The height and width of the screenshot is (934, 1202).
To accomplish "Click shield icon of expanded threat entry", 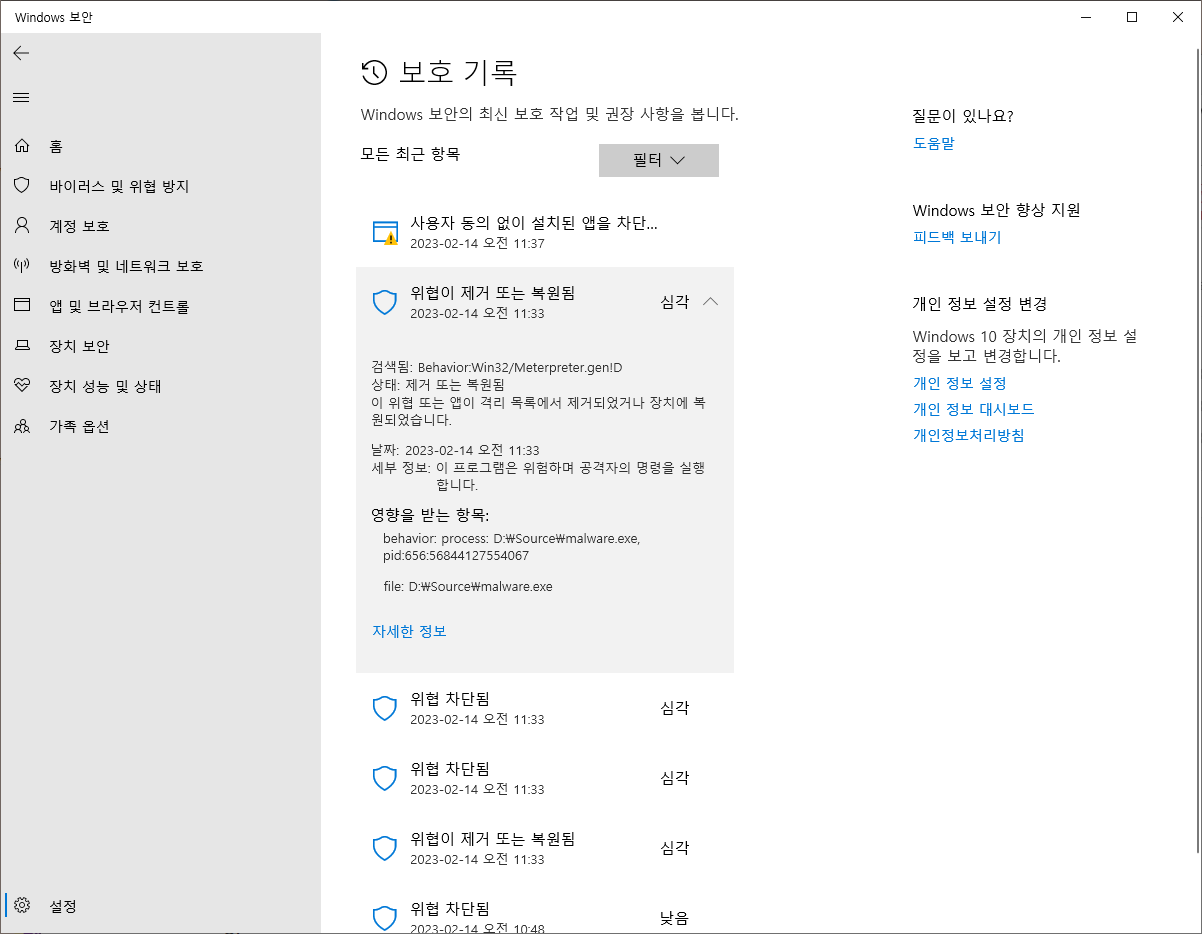I will (385, 302).
